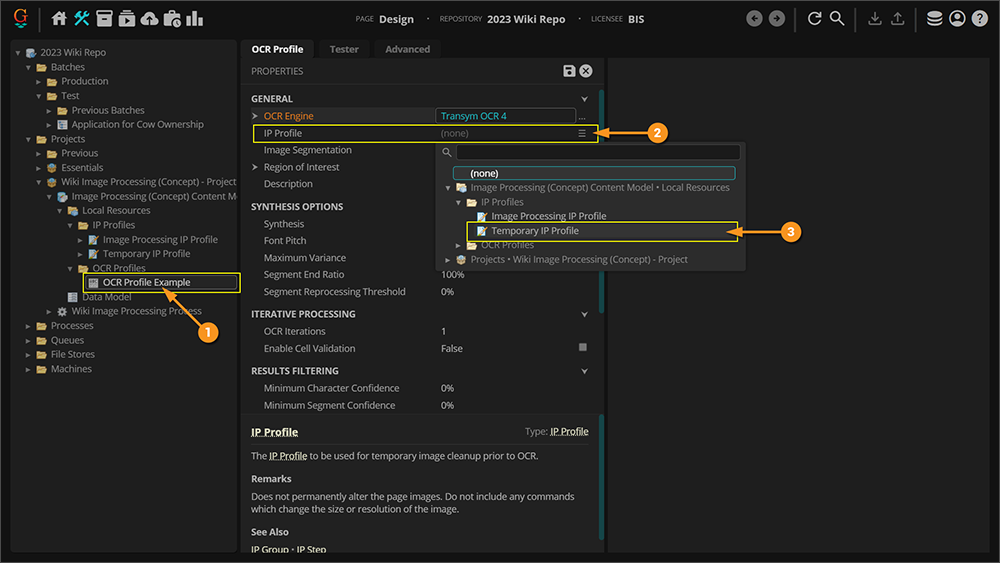1000x563 pixels.
Task: Open the help question mark icon
Action: pyautogui.click(x=980, y=19)
